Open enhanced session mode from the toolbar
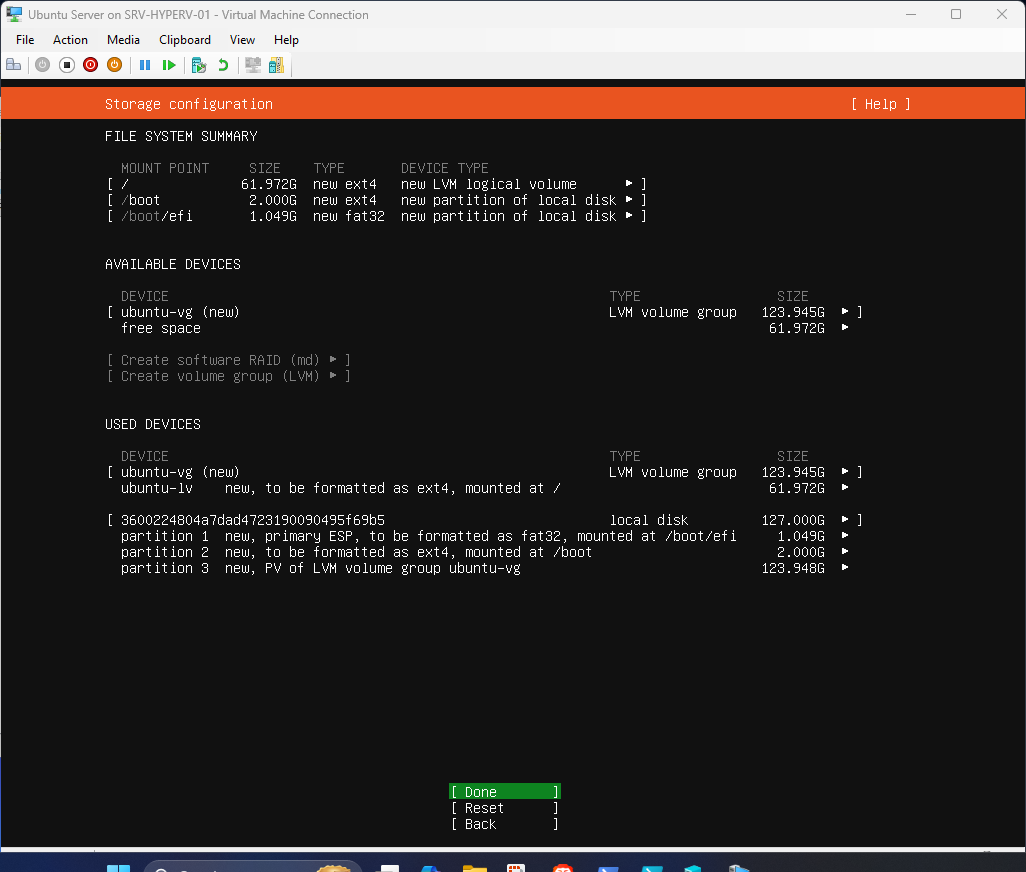1026x872 pixels. tap(252, 65)
